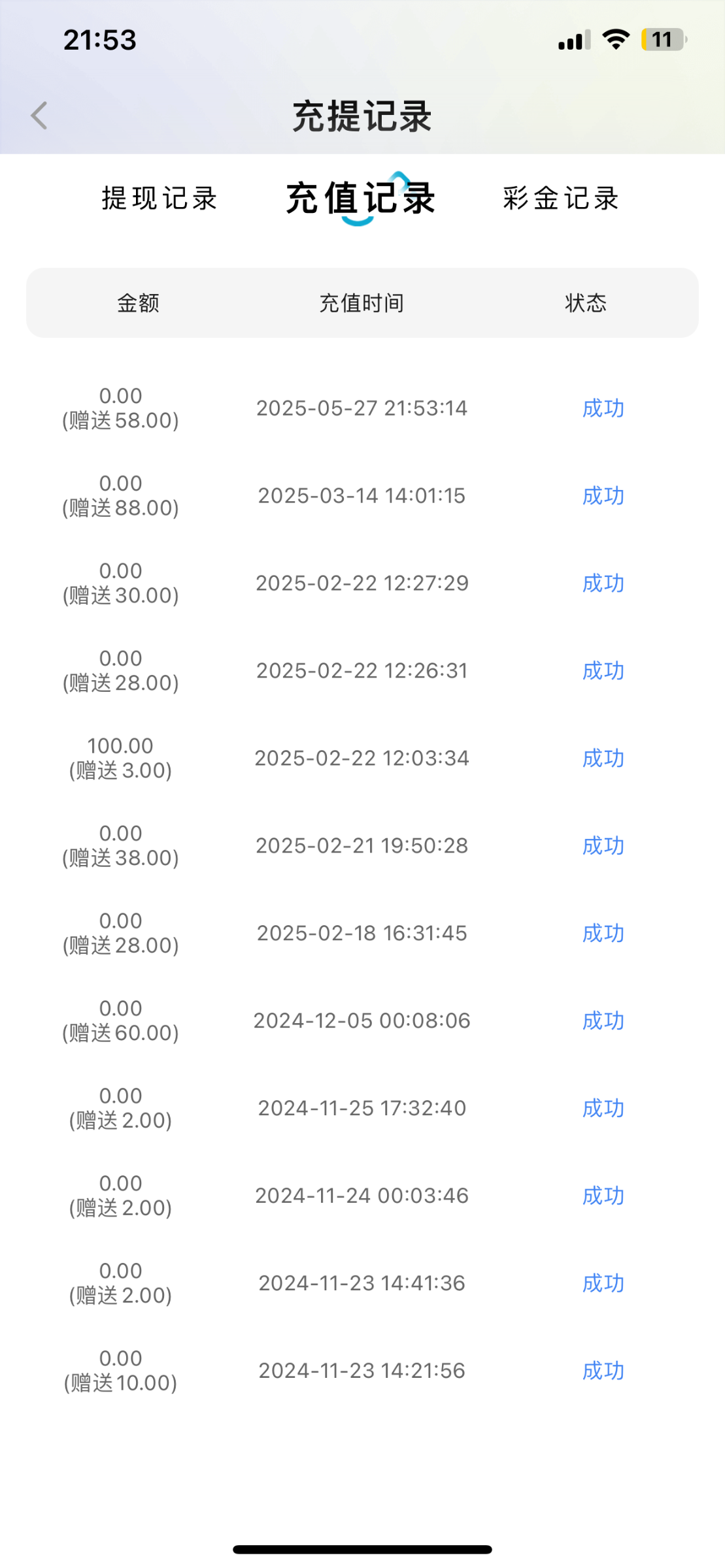Tap the status bar clock showing 21:53
Image resolution: width=725 pixels, height=1568 pixels.
point(100,40)
